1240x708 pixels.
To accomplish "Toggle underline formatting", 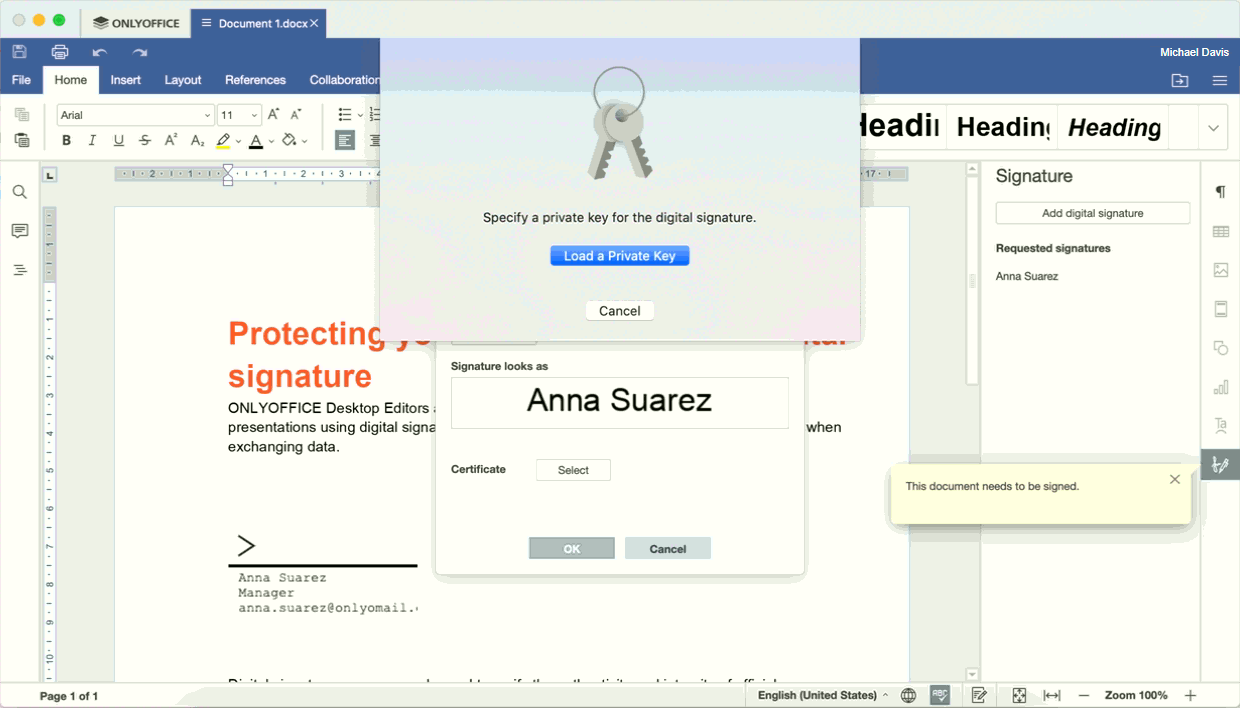I will click(x=118, y=140).
